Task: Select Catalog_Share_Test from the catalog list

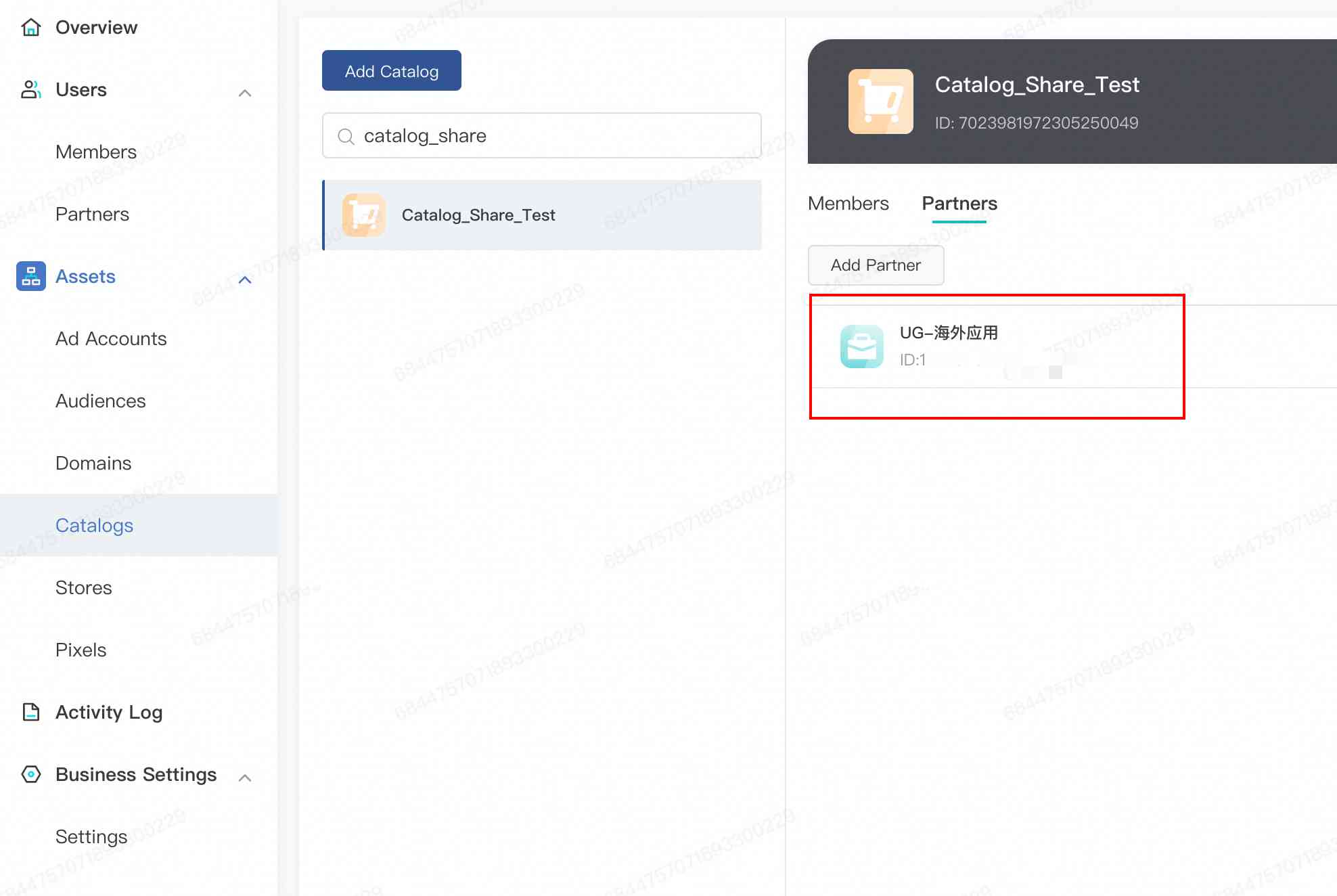Action: tap(478, 215)
